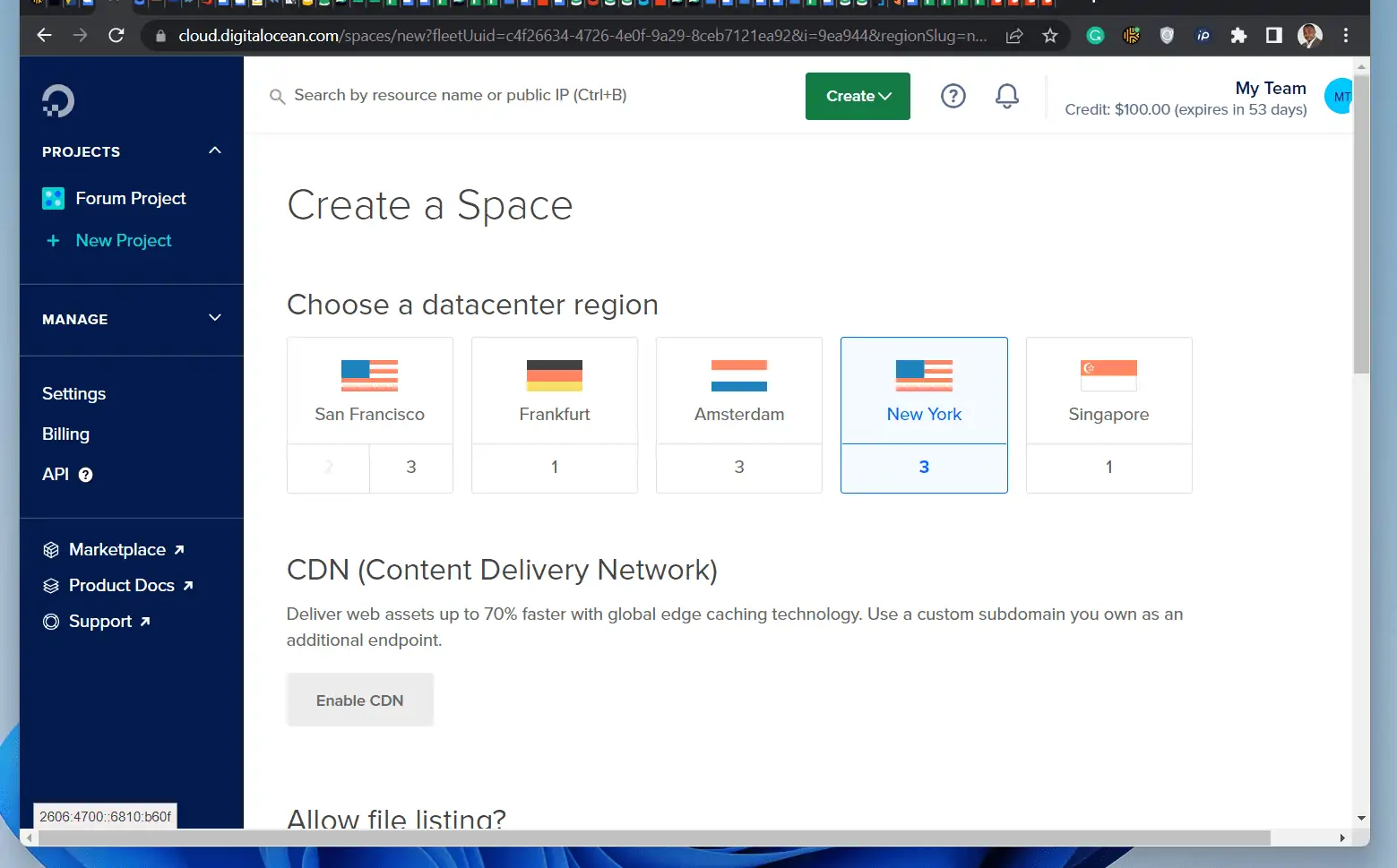Open API page in sidebar

coord(56,475)
